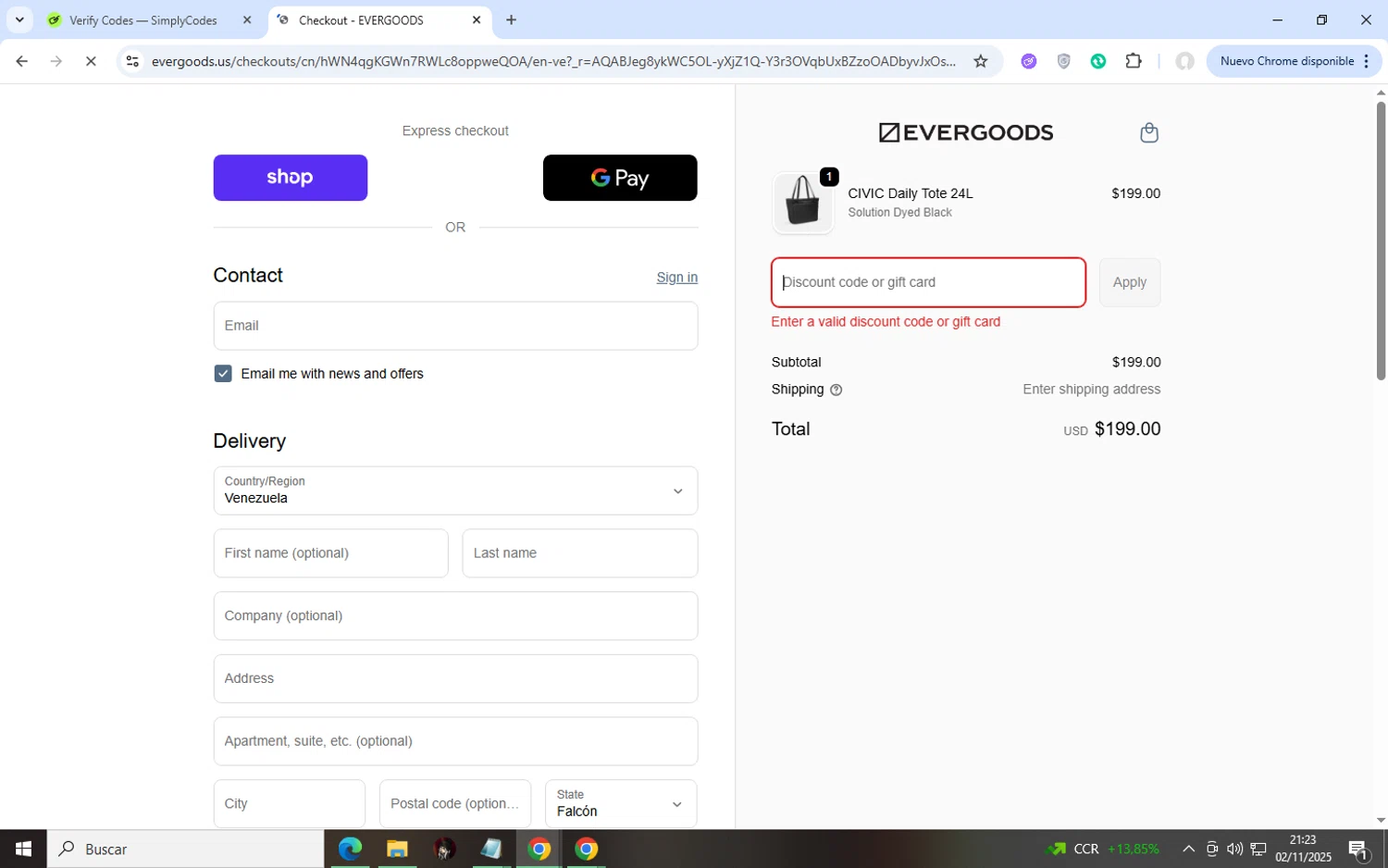Screen dimensions: 1388x868
Task: Click the CCR +13.85% stock widget
Action: pos(1103,849)
